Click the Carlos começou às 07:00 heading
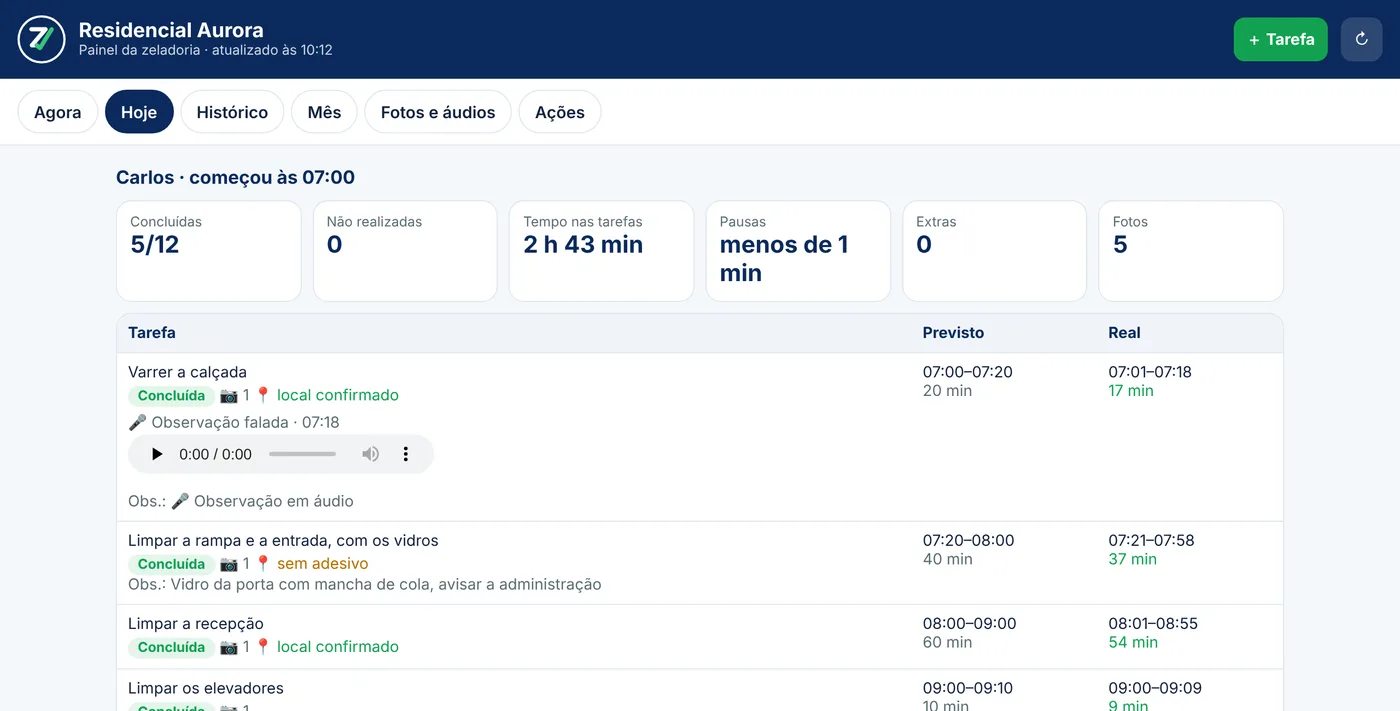Screen dimensions: 1400x711 click(235, 177)
